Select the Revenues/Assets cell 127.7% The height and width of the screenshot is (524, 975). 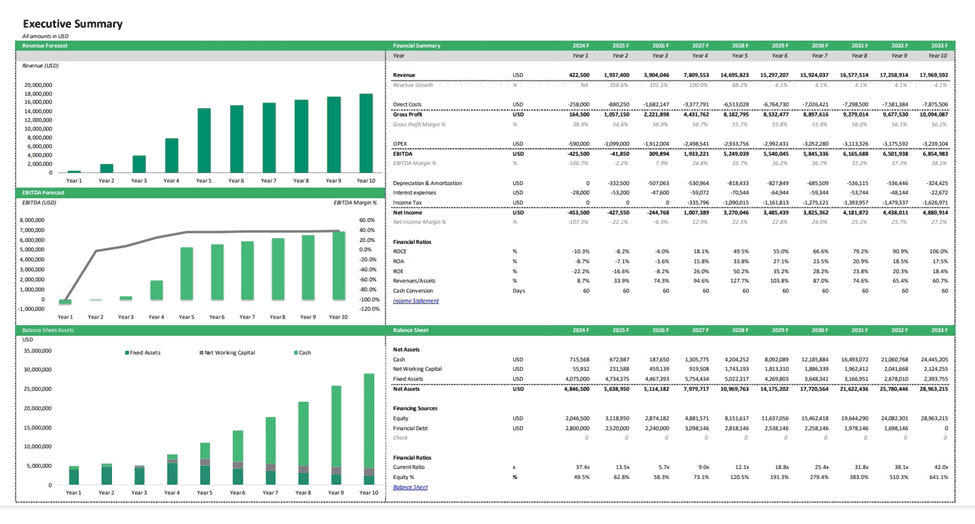739,281
